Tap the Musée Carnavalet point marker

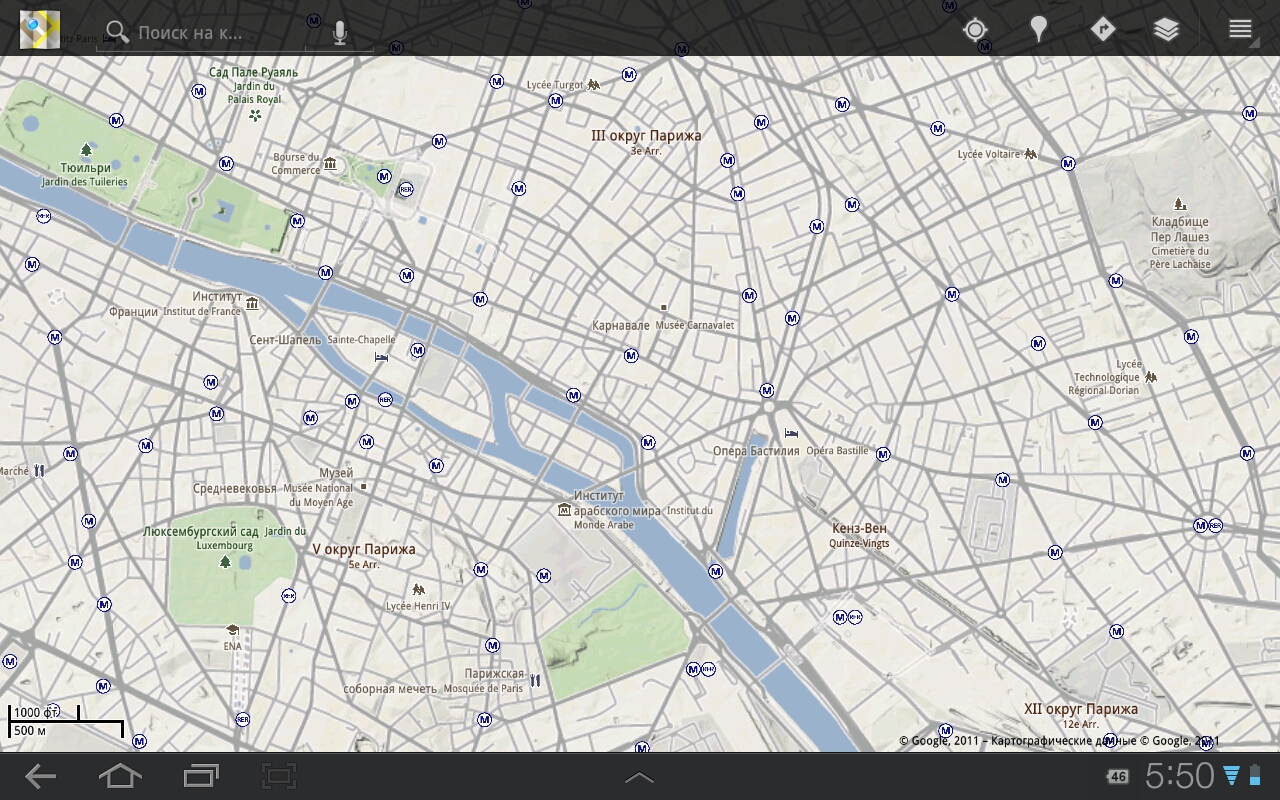(x=662, y=307)
